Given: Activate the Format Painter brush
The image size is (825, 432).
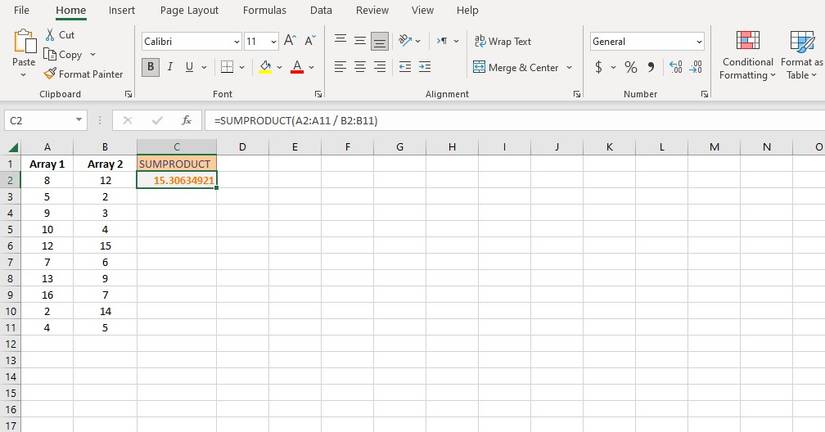Looking at the screenshot, I should click(x=50, y=74).
